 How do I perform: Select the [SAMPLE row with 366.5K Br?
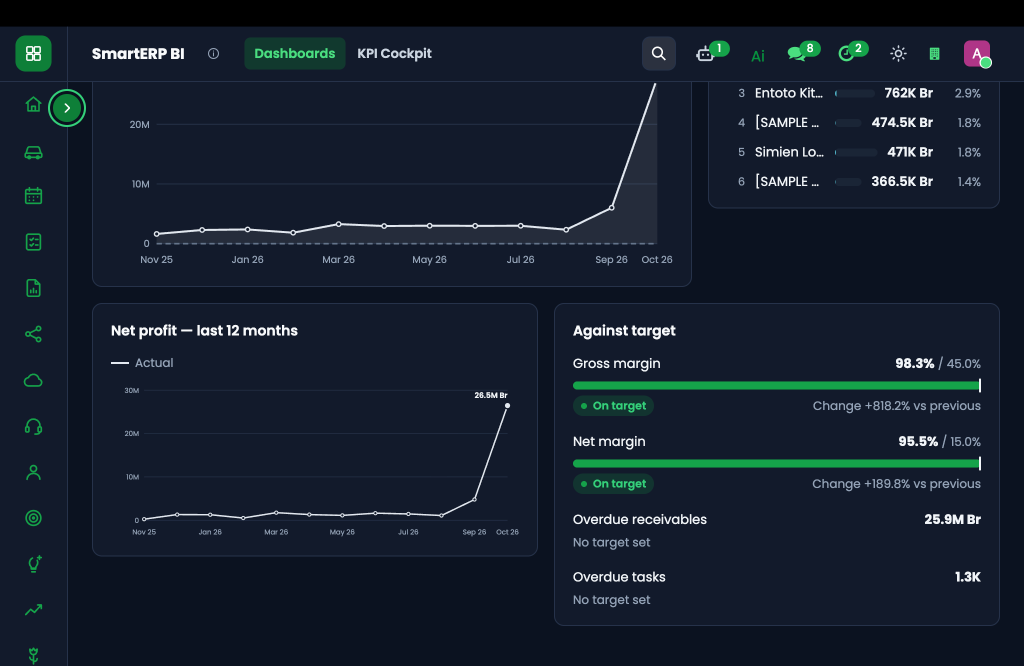[859, 182]
